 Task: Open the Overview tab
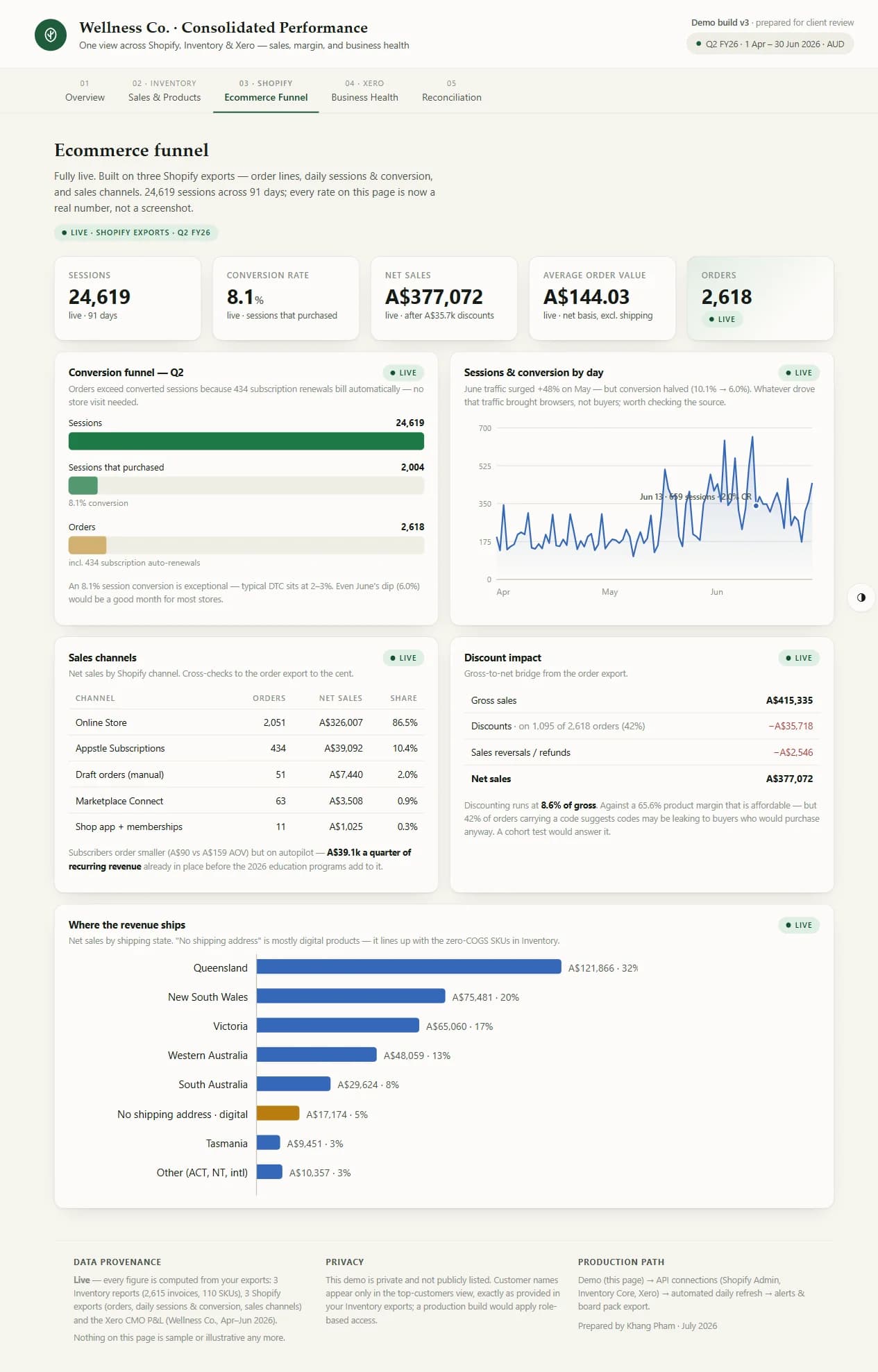85,91
